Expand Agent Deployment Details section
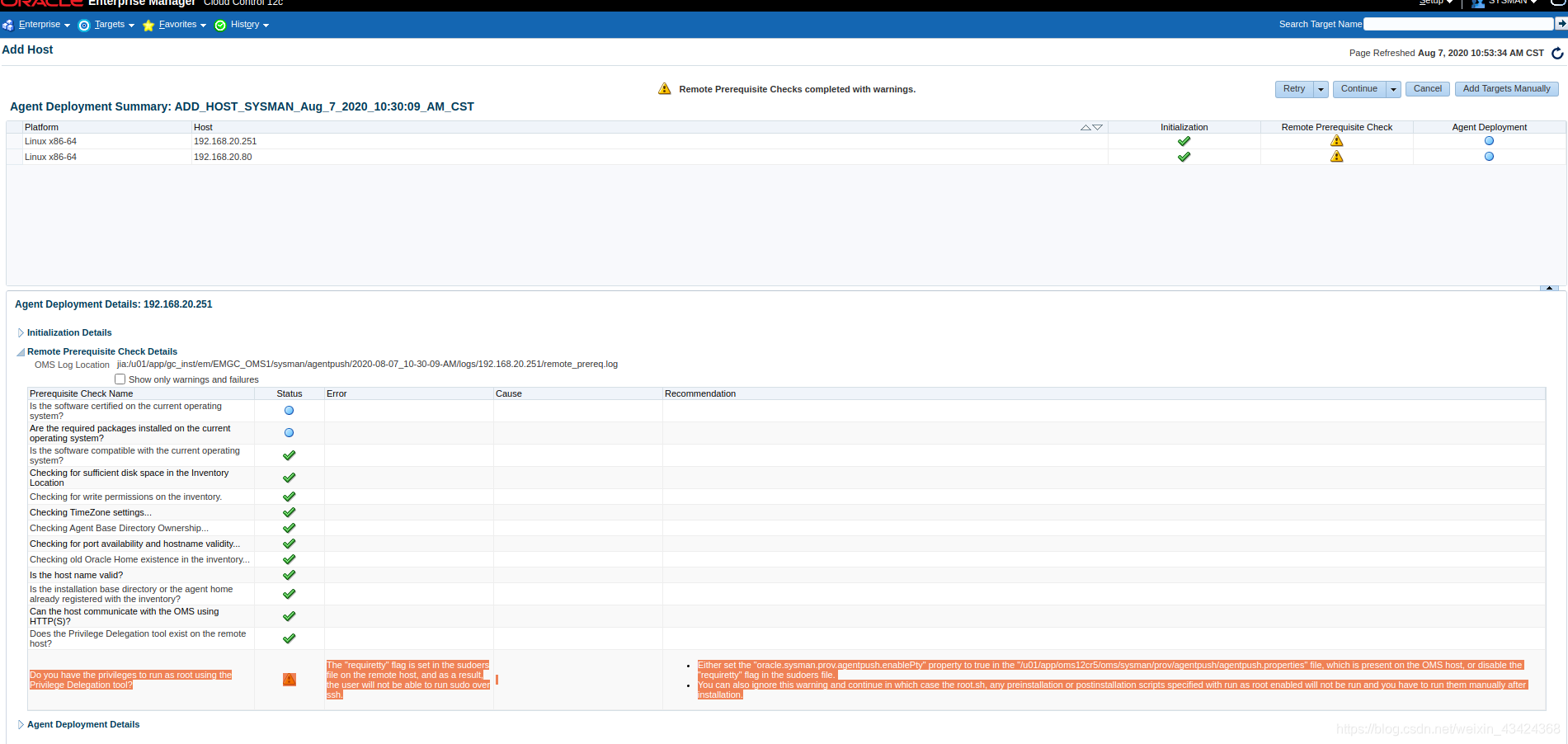Viewport: 1568px width, 744px height. coord(21,725)
